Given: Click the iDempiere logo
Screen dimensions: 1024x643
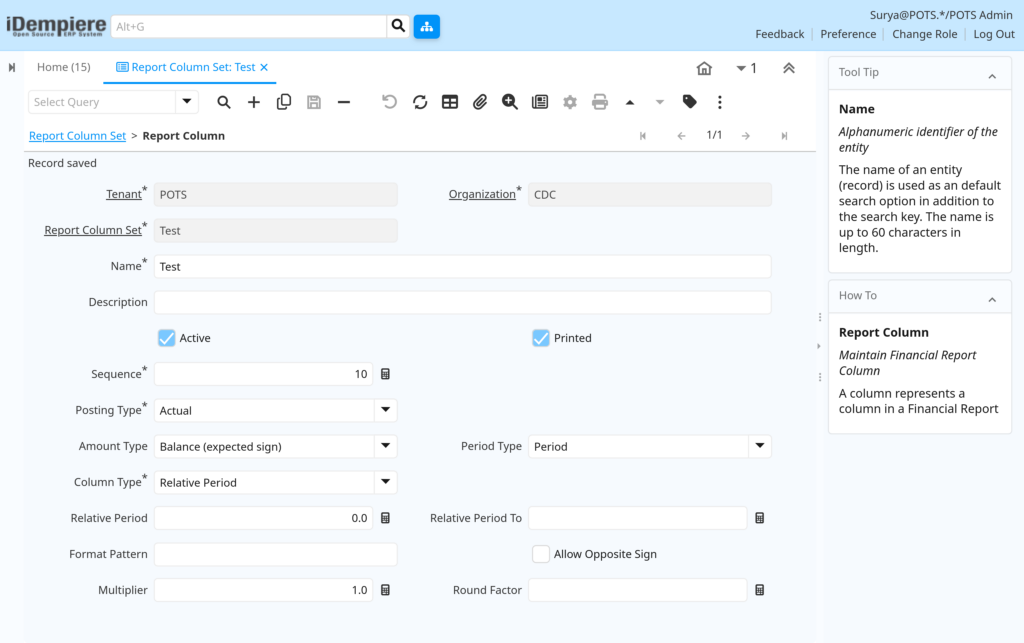Looking at the screenshot, I should pos(56,26).
